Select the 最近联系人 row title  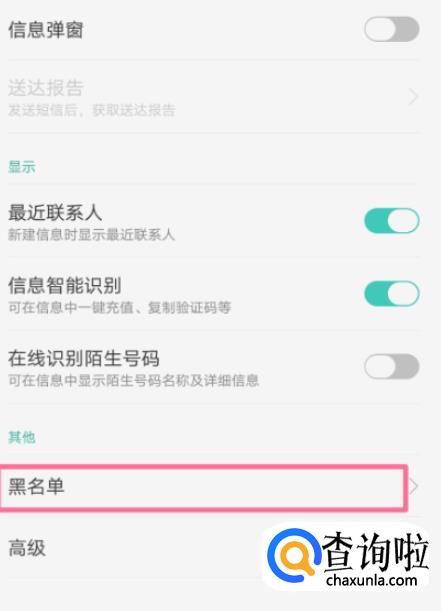click(55, 213)
